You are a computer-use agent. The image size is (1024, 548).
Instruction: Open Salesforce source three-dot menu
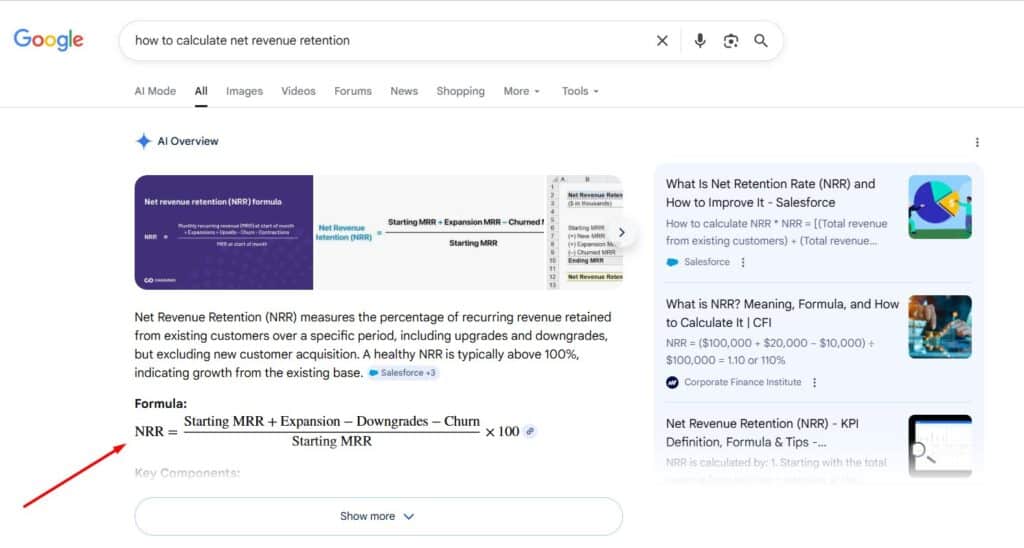[743, 262]
